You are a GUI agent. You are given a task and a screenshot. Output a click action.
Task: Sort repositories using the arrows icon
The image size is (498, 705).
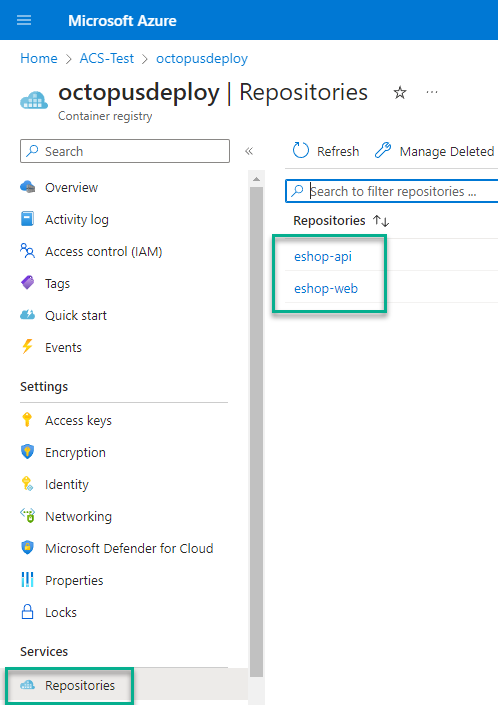click(x=381, y=221)
